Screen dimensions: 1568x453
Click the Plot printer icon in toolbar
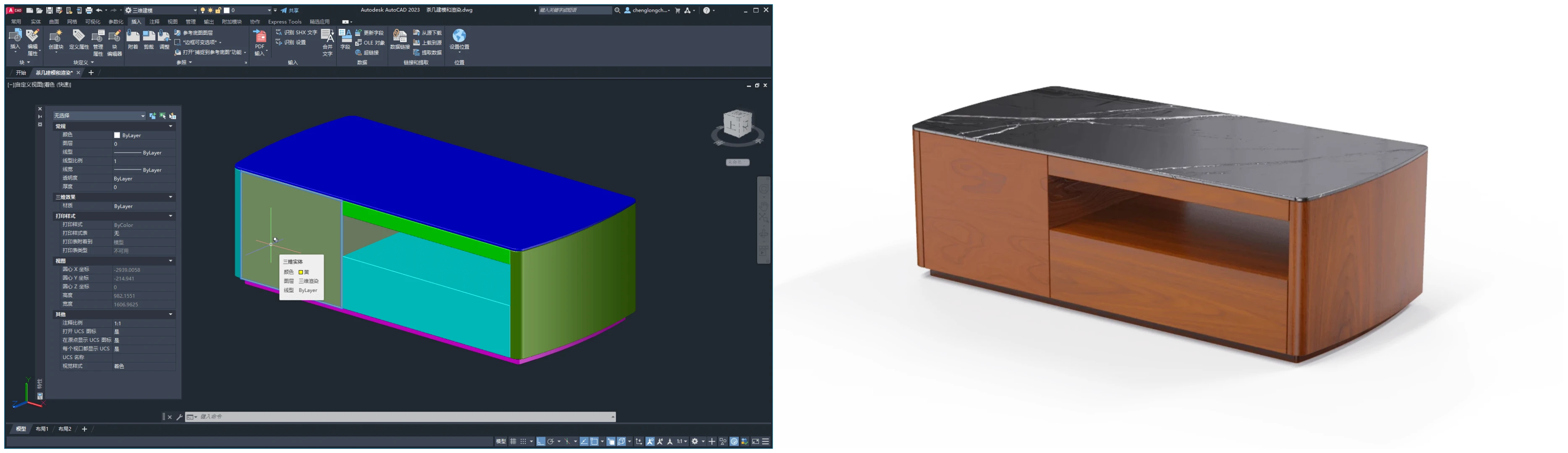pyautogui.click(x=89, y=10)
